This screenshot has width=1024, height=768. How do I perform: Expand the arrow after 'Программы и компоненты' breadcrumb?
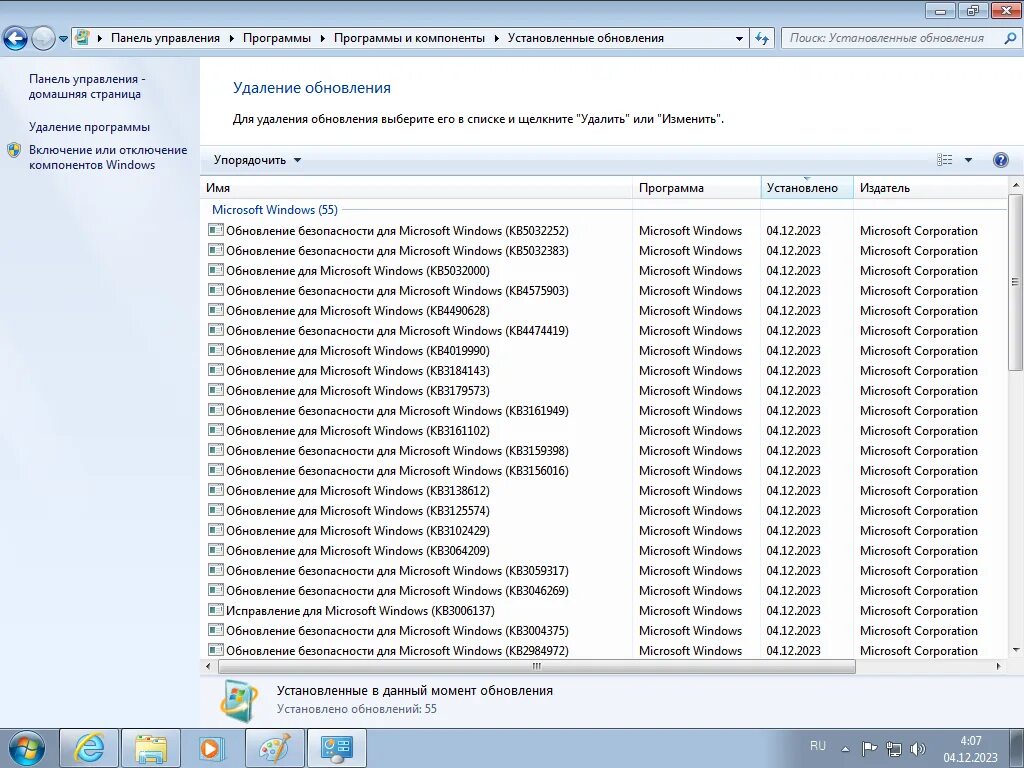click(496, 39)
